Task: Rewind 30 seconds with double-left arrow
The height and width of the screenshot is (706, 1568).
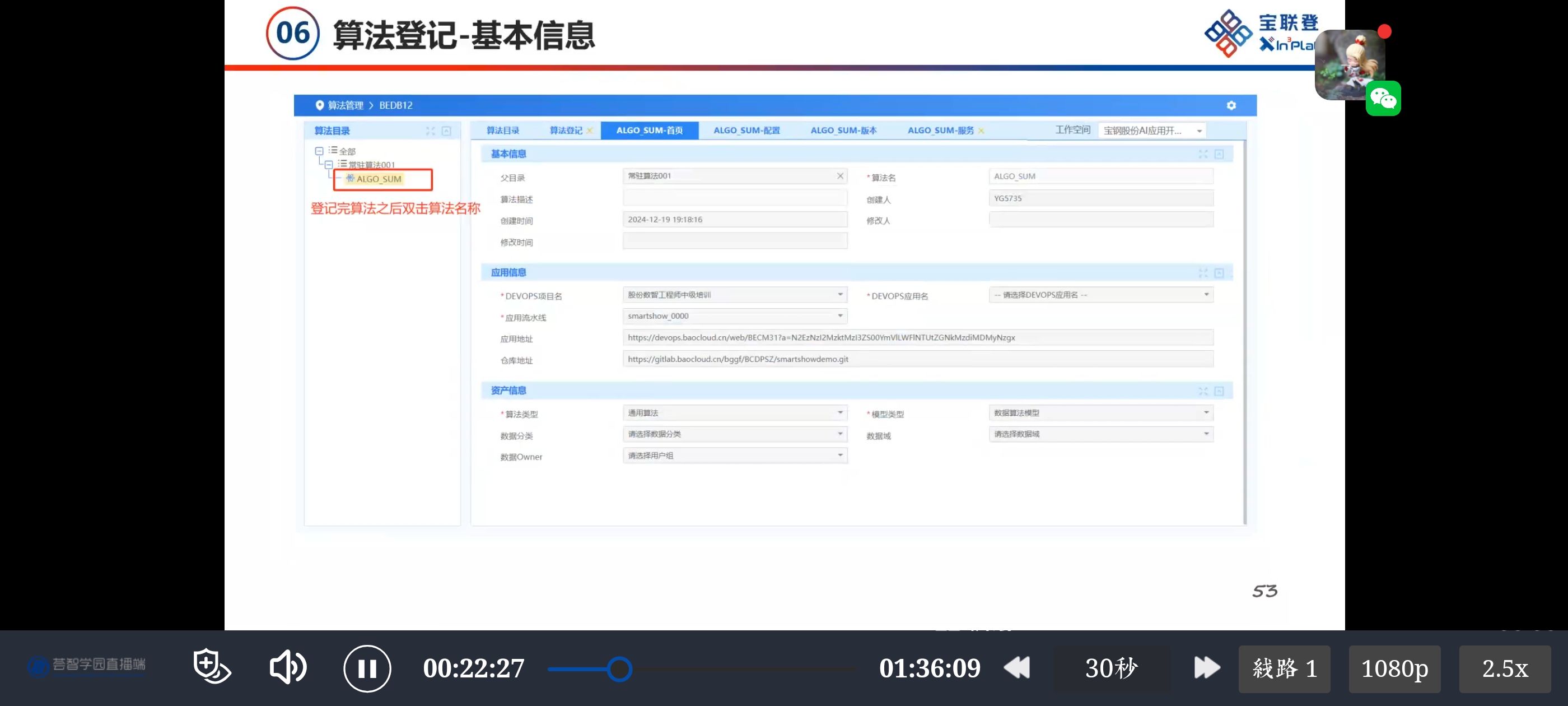Action: 1016,668
